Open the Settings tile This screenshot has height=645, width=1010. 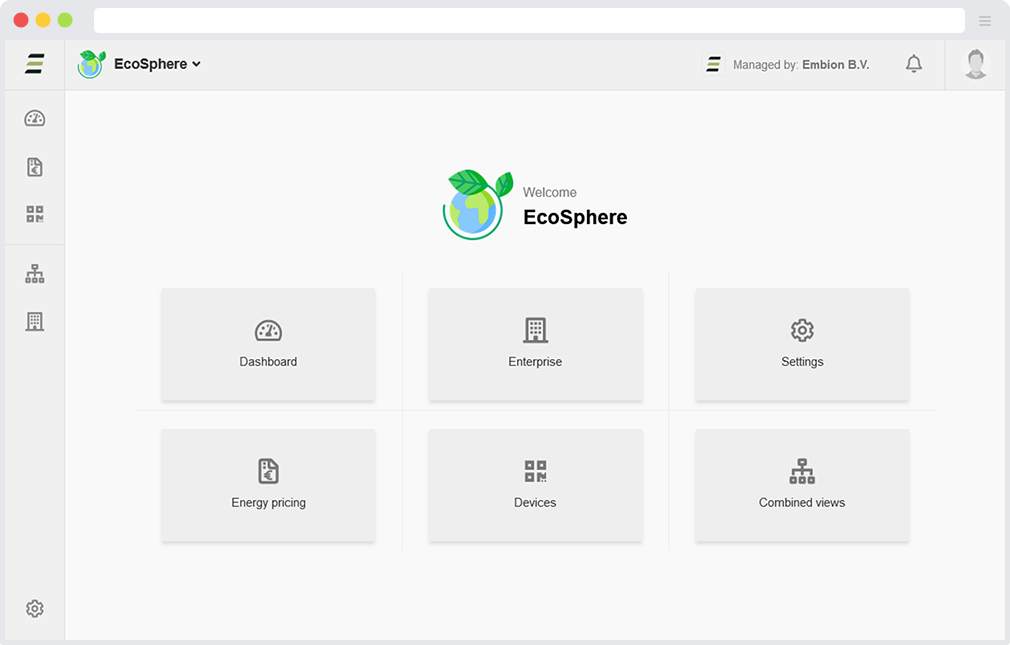pos(802,344)
